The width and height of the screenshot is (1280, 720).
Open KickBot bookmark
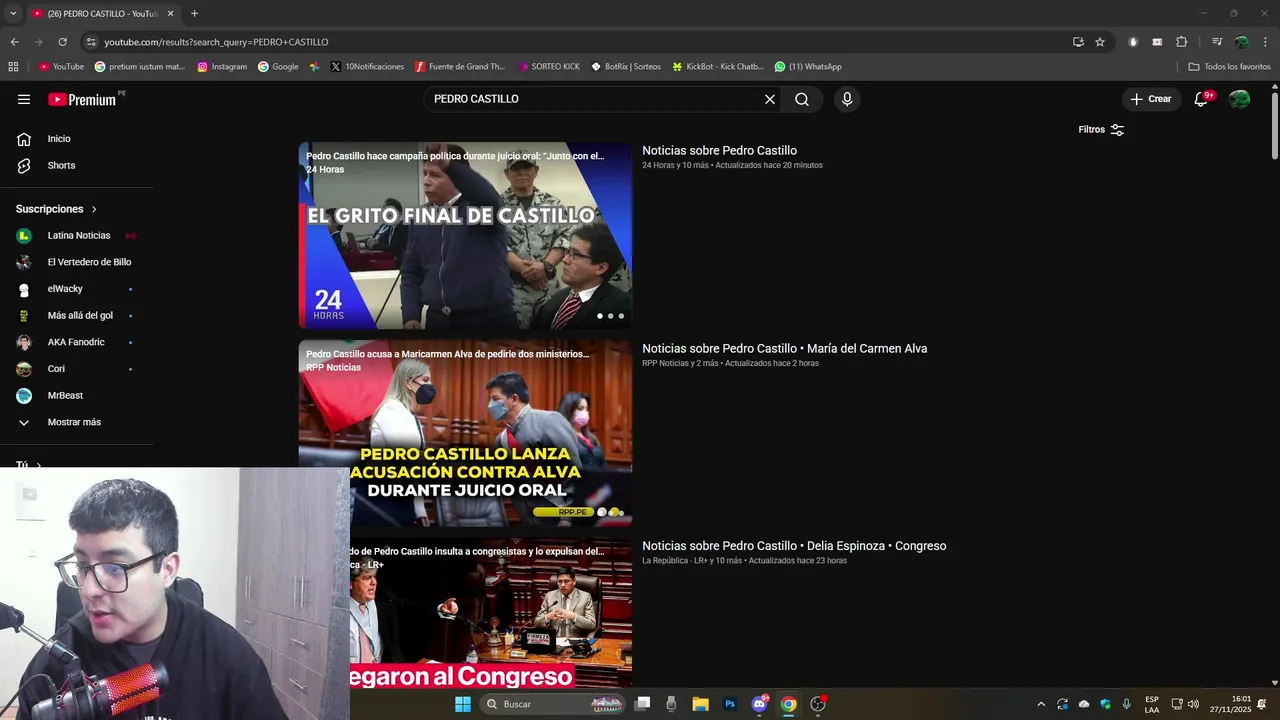click(x=718, y=67)
